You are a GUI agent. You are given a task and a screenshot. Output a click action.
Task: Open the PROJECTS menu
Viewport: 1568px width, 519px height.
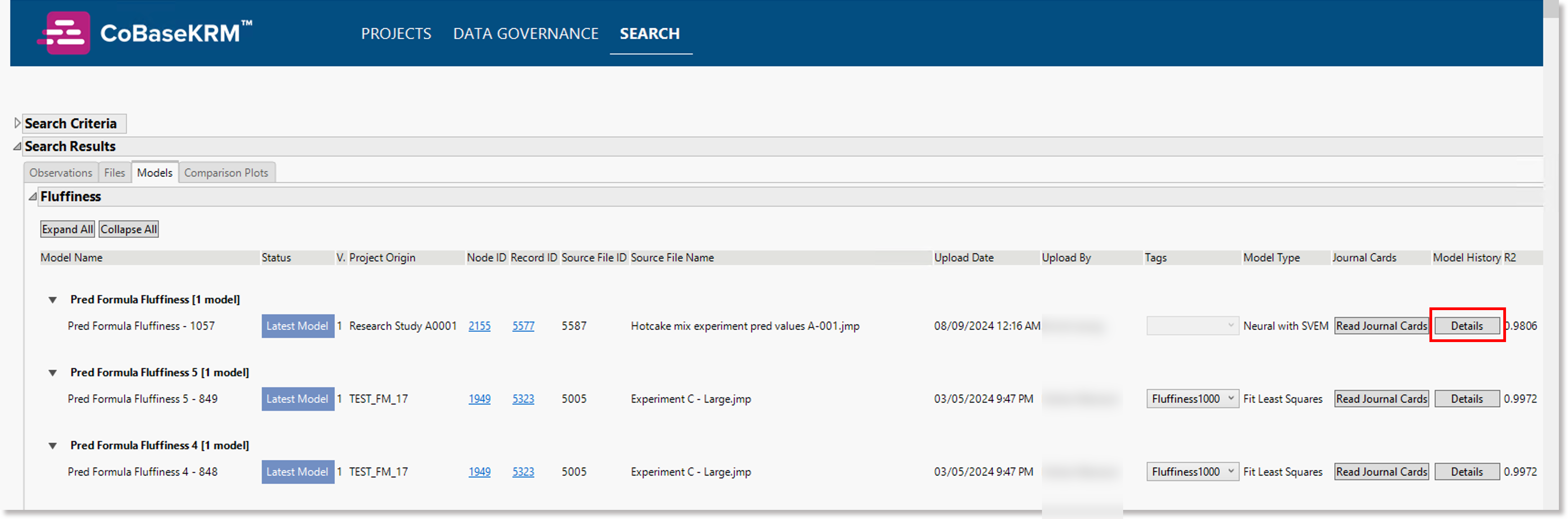[396, 33]
